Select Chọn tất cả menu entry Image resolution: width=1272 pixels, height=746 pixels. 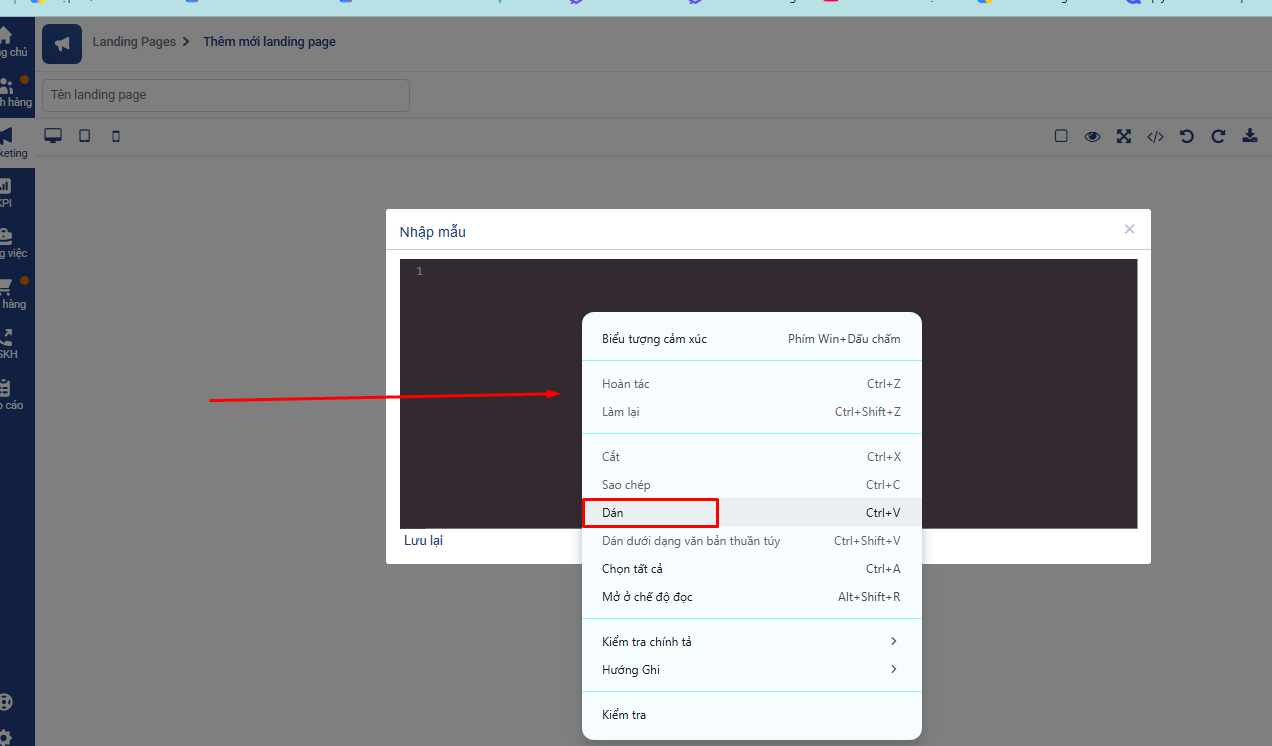[751, 568]
